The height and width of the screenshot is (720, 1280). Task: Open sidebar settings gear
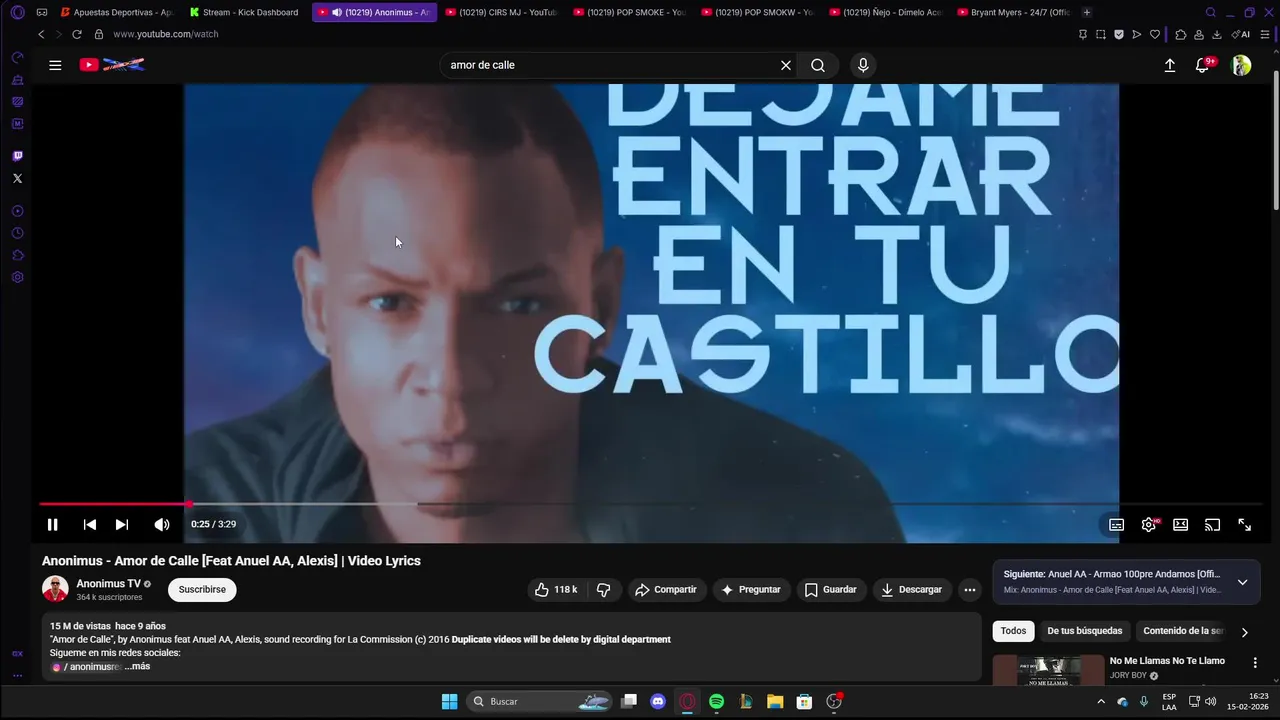coord(17,277)
